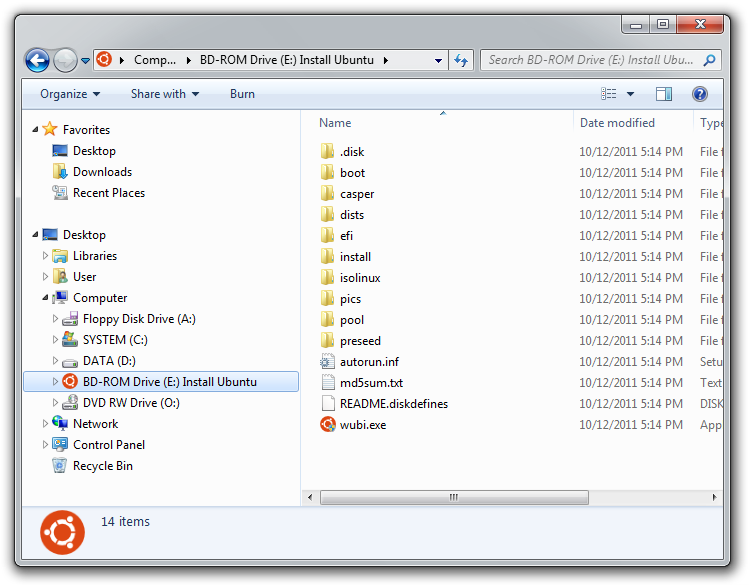Select the install folder icon
This screenshot has width=749, height=585.
click(x=327, y=256)
